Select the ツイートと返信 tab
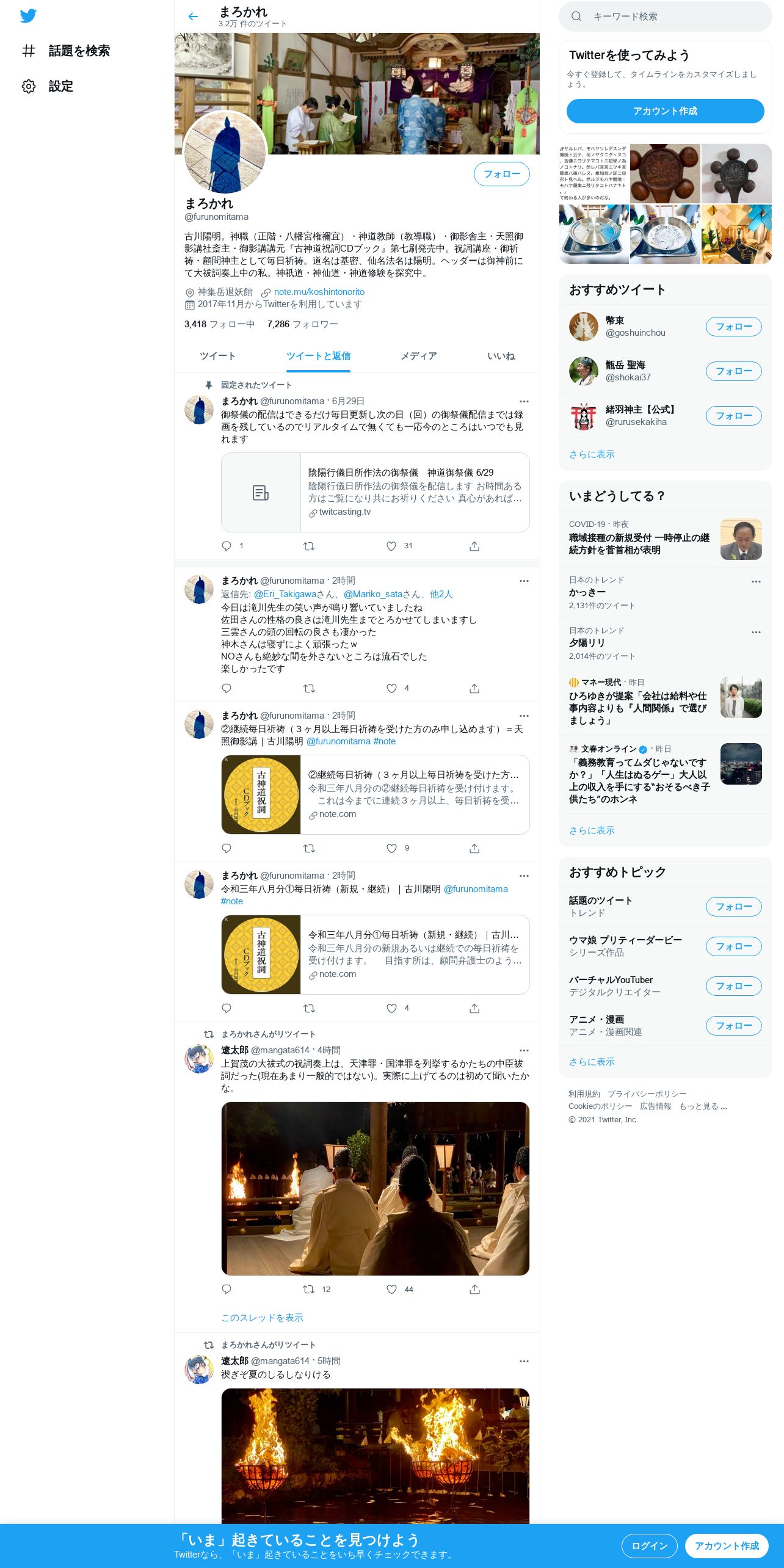The image size is (784, 1568). point(318,356)
